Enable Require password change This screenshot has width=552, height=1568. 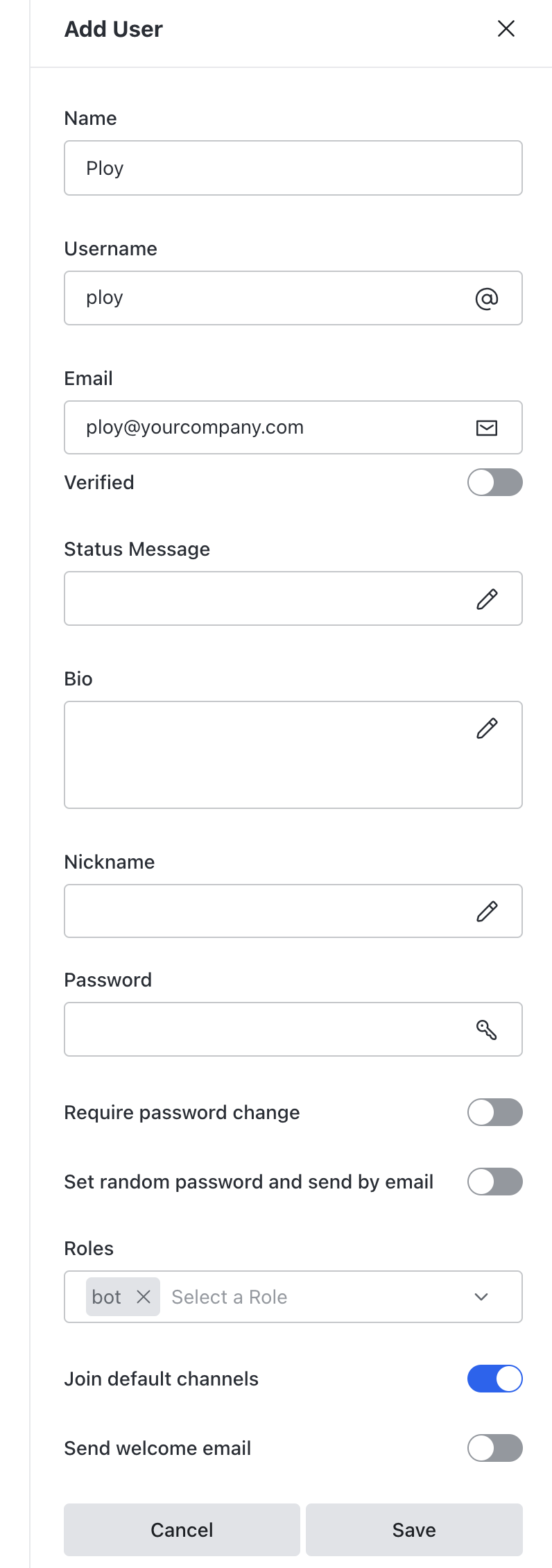[494, 1112]
